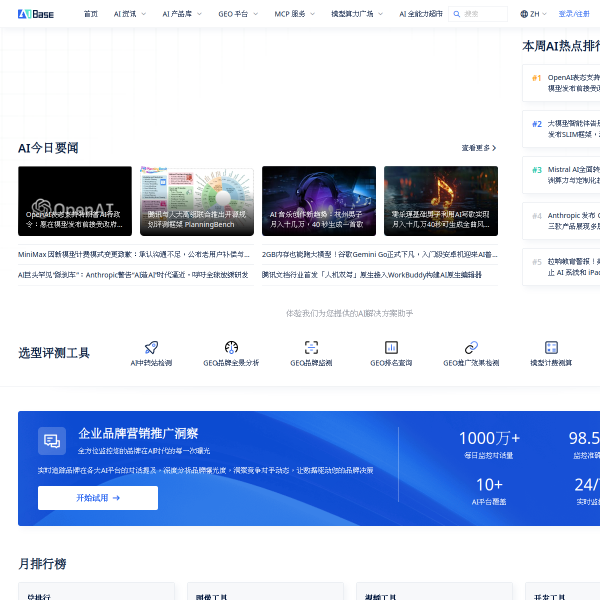Click the globe language icon
This screenshot has height=600, width=600.
pos(524,14)
